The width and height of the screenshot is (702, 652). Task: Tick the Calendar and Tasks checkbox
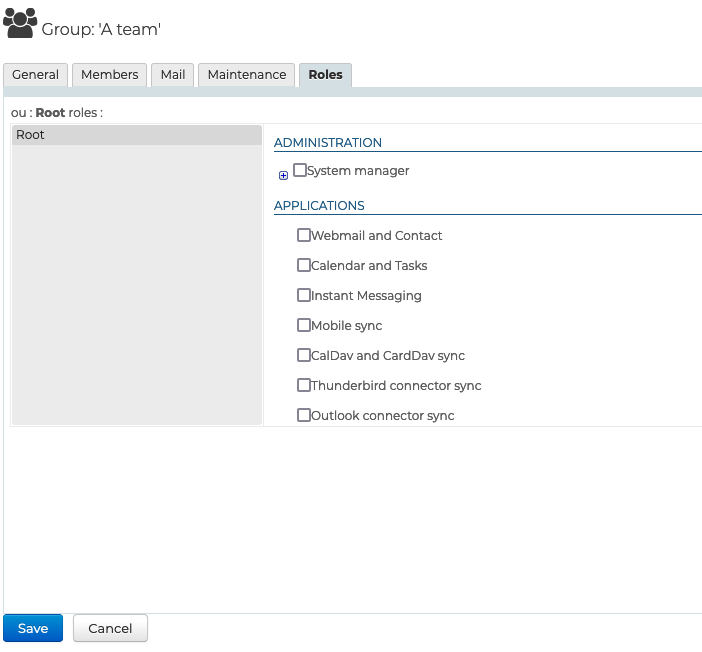click(304, 266)
